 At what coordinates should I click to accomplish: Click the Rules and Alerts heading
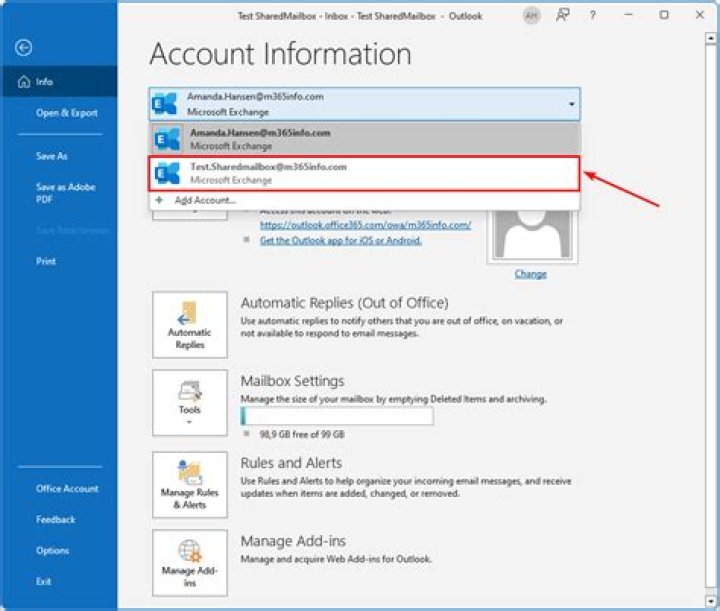tap(291, 463)
